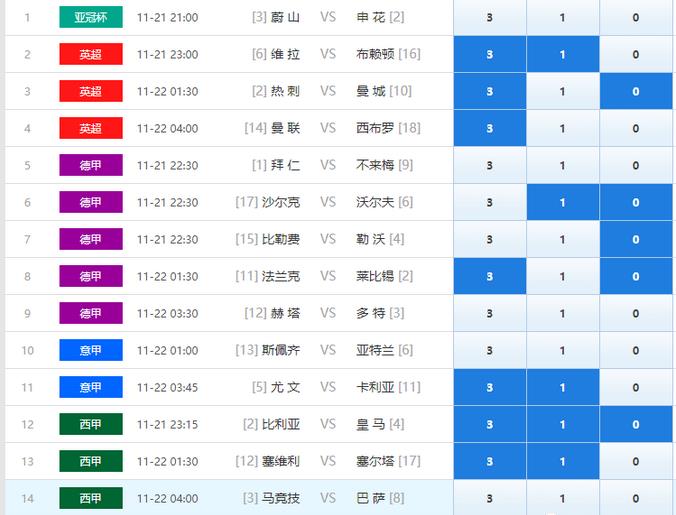Select the 1 option for 拜仁 vs 不来梅
This screenshot has height=515, width=676.
tap(563, 165)
